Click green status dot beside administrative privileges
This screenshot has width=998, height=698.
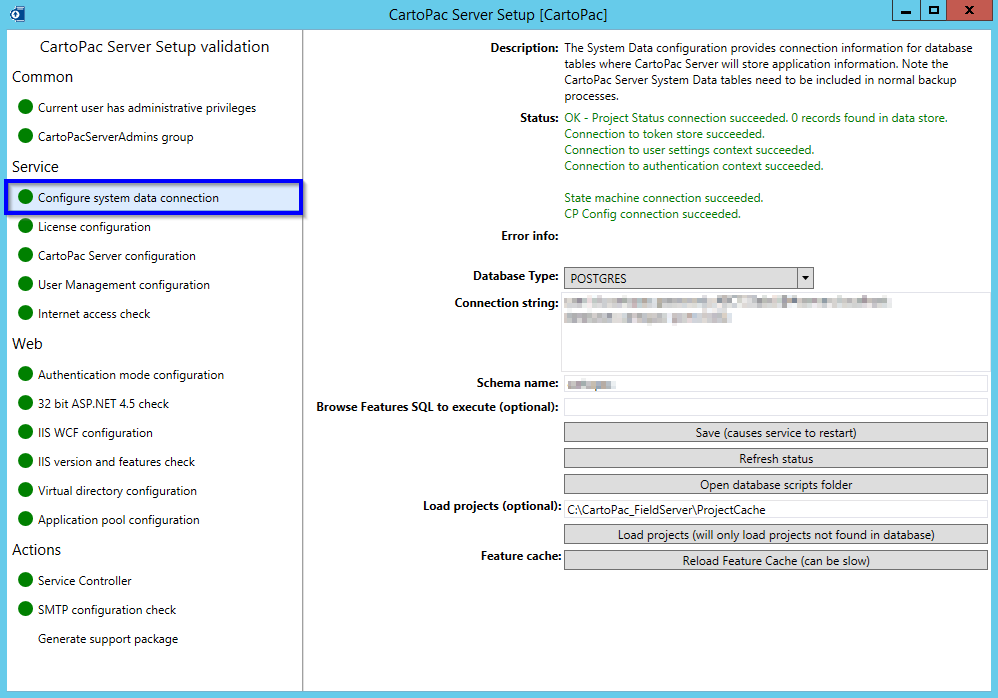point(25,107)
